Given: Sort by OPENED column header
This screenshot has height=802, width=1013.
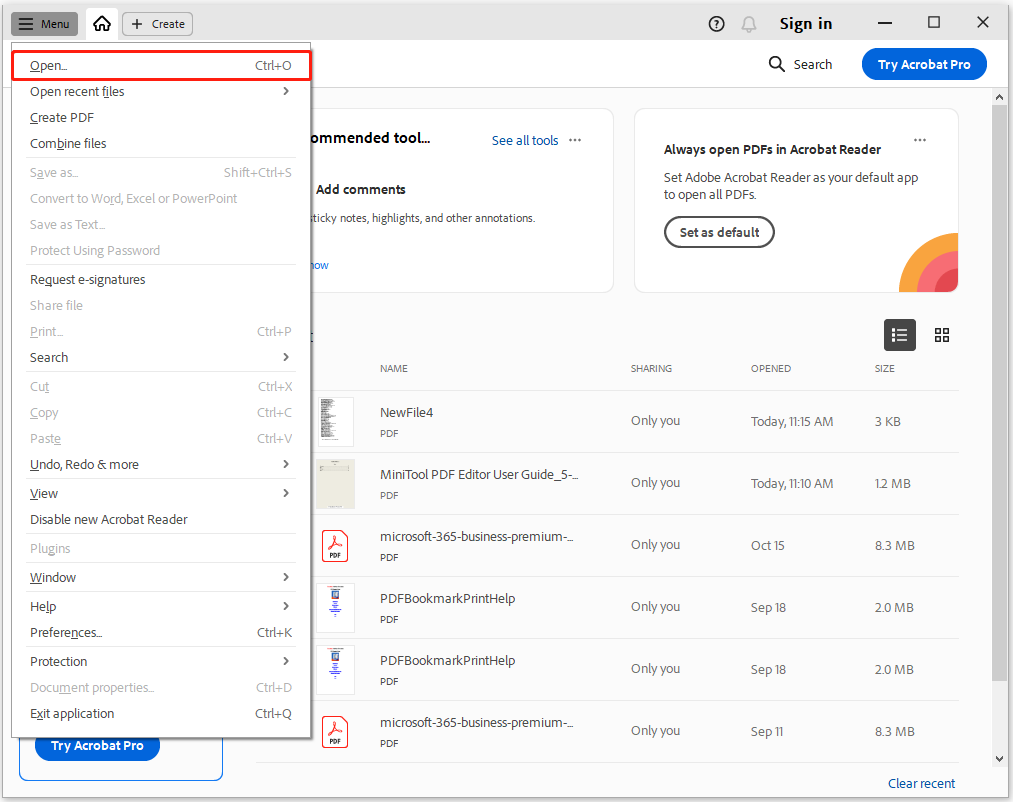Looking at the screenshot, I should [771, 368].
